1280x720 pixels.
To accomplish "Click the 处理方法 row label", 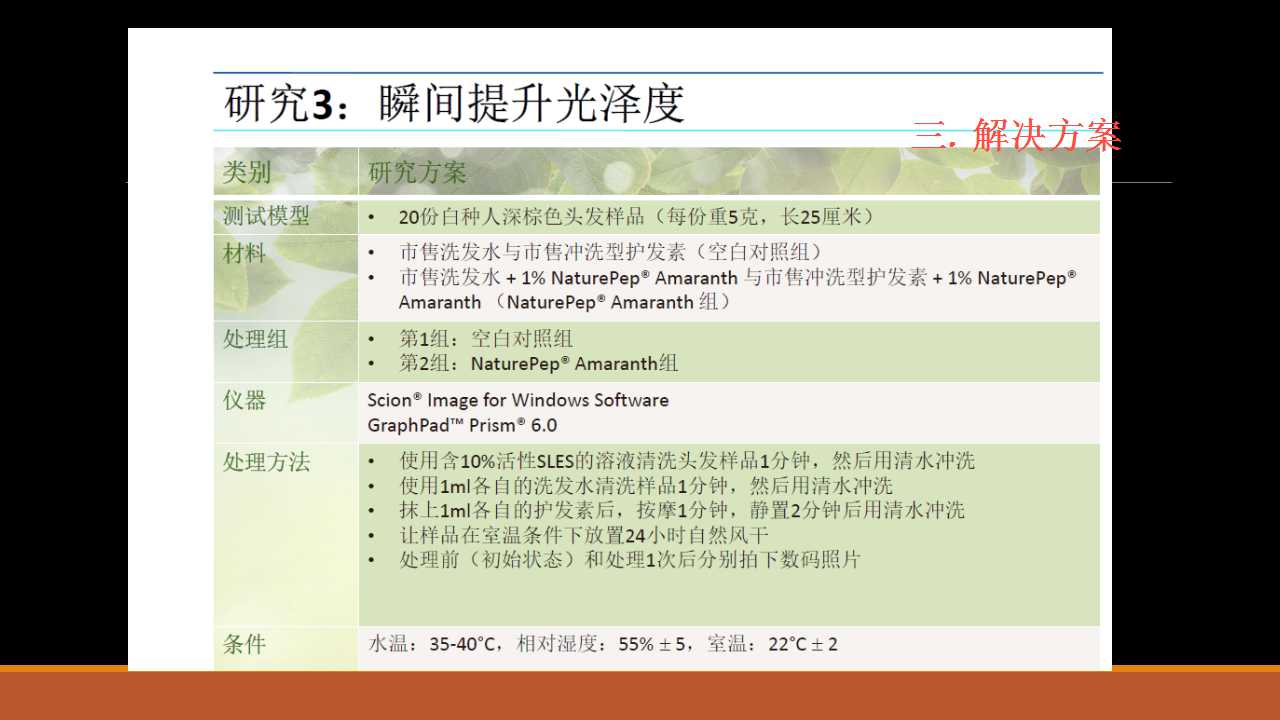I will [x=266, y=462].
